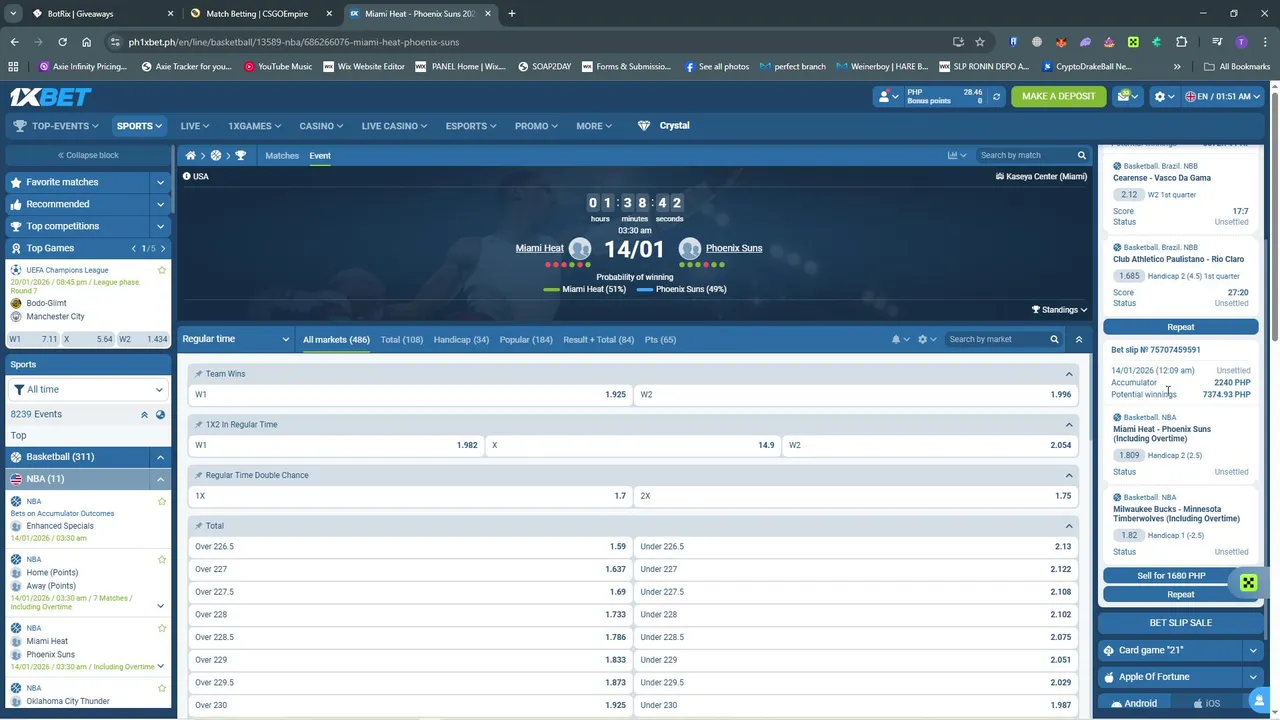
Task: Open the LIVE CASINO menu
Action: click(x=394, y=126)
